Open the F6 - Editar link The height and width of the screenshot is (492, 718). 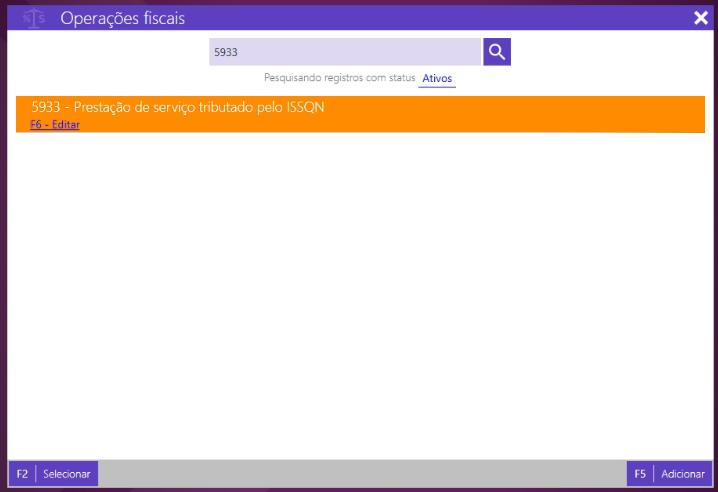point(55,125)
